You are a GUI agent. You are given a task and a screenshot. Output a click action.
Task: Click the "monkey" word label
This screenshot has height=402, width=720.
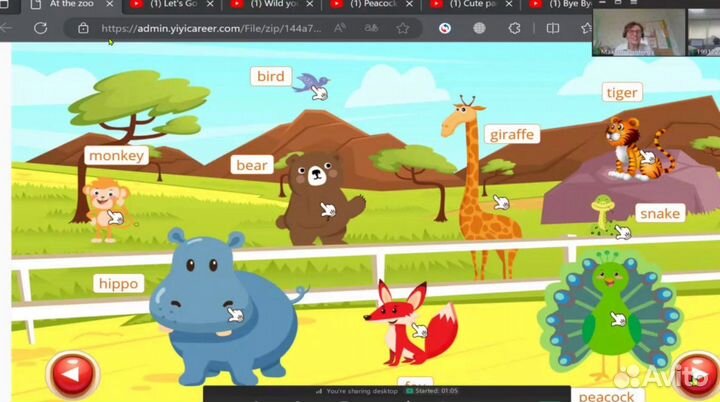pos(116,155)
